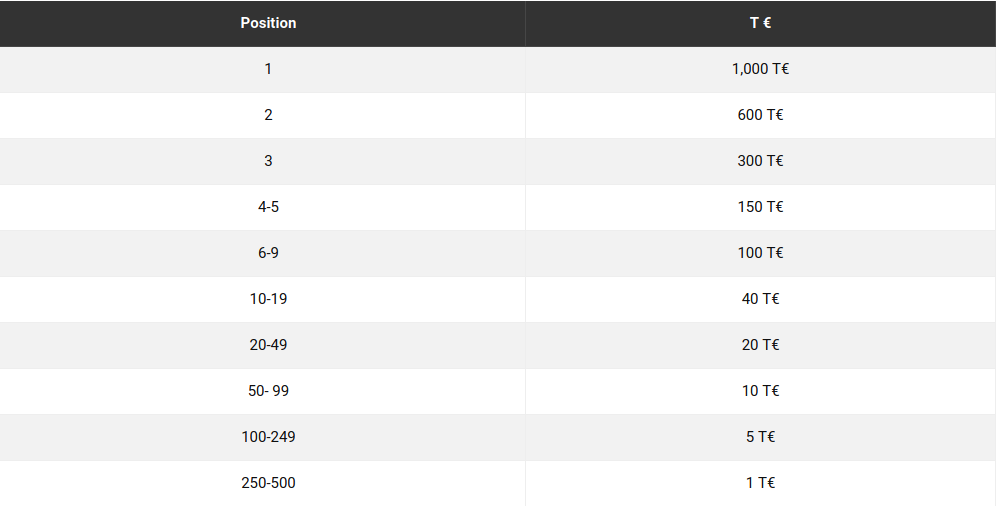Click the 6-9 position cell
This screenshot has height=506, width=997.
(x=268, y=253)
